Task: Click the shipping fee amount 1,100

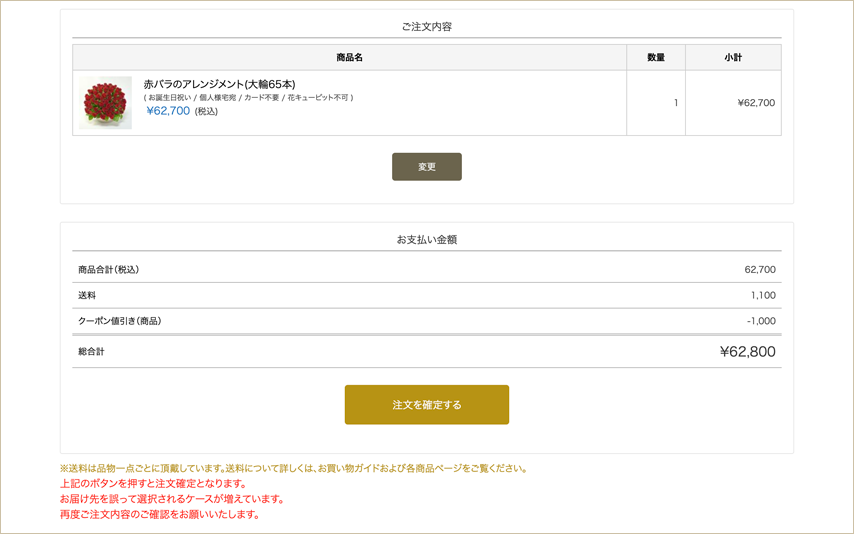Action: point(762,296)
